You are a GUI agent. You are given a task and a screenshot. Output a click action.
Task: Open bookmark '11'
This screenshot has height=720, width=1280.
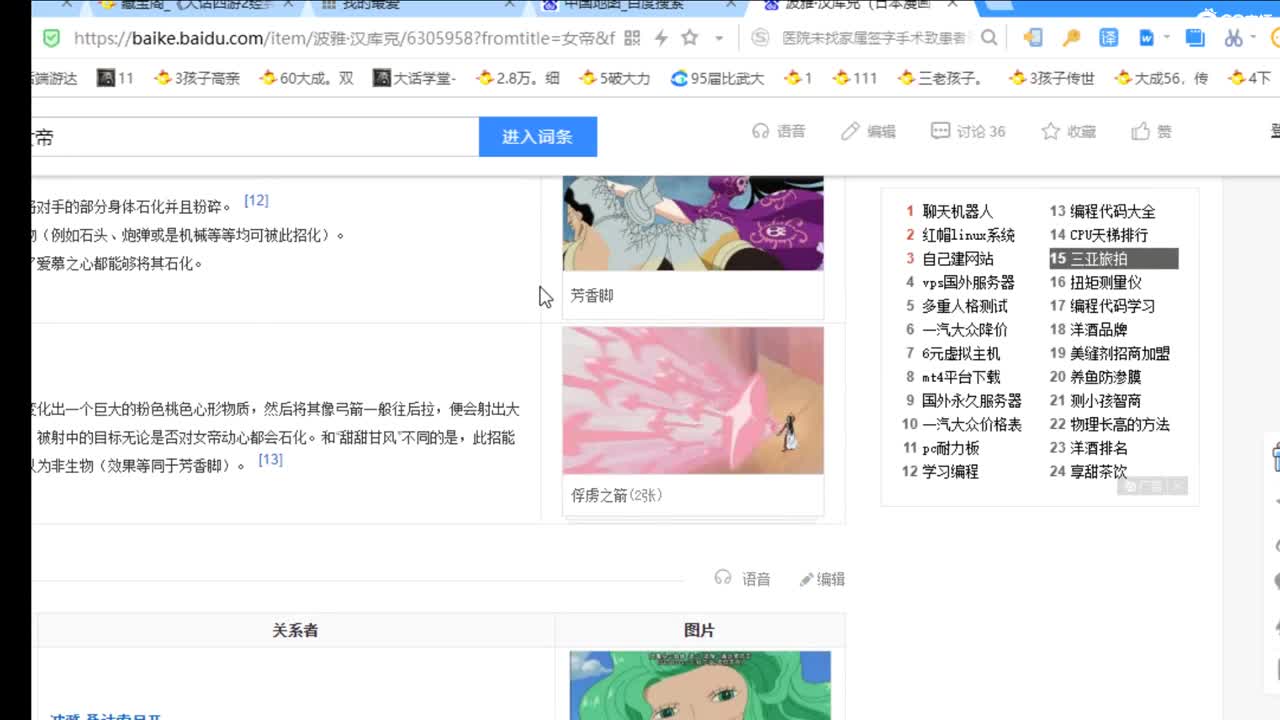115,77
